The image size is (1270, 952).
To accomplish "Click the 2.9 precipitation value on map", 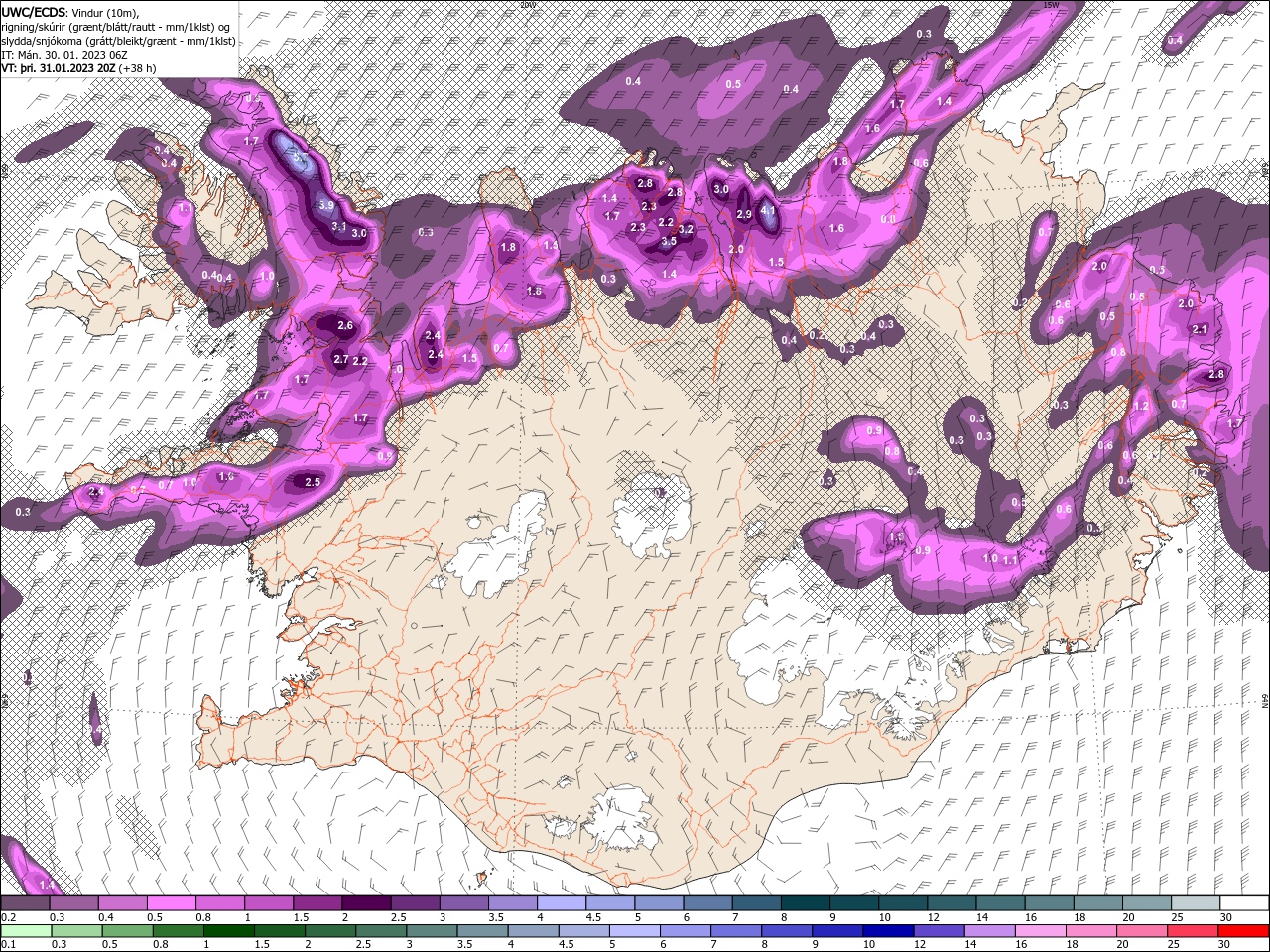I will point(744,215).
